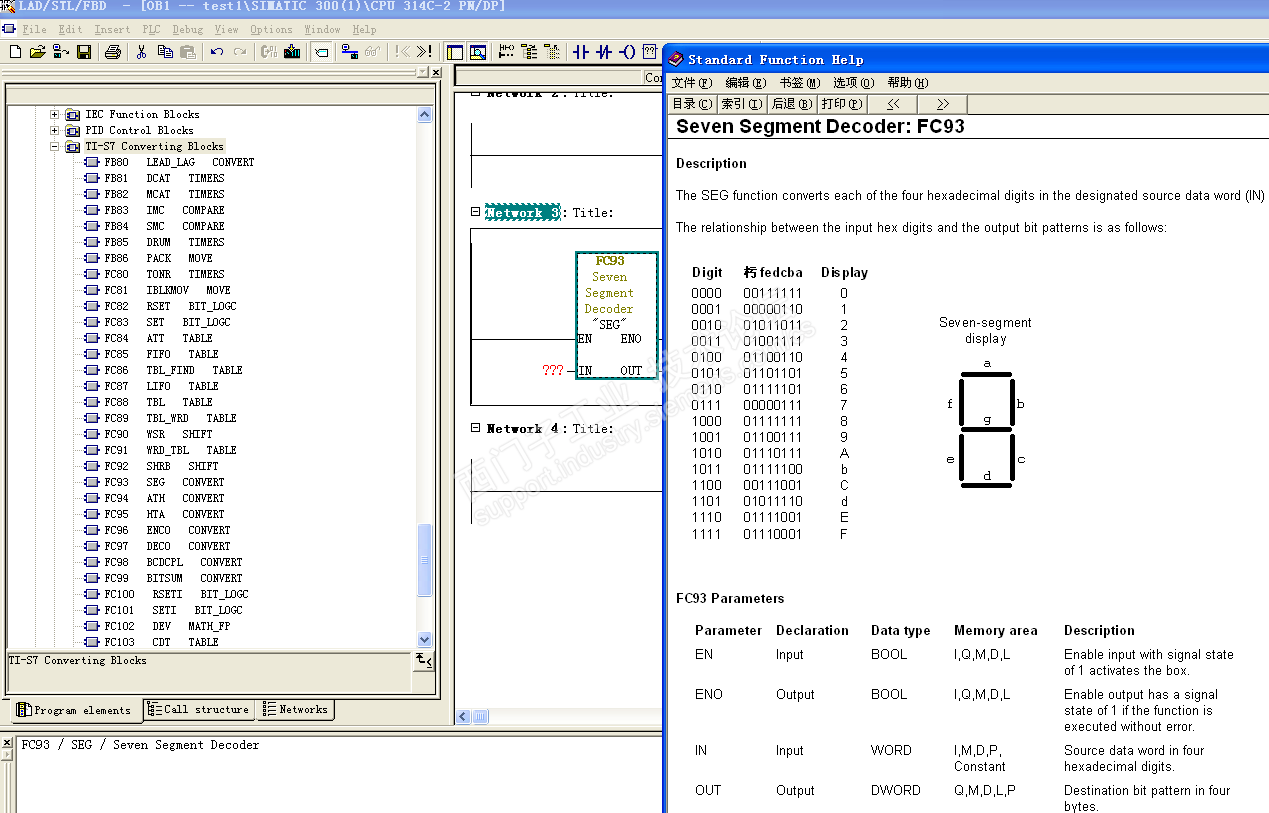Click the 目录 (Contents) help button
The image size is (1269, 813).
point(691,104)
